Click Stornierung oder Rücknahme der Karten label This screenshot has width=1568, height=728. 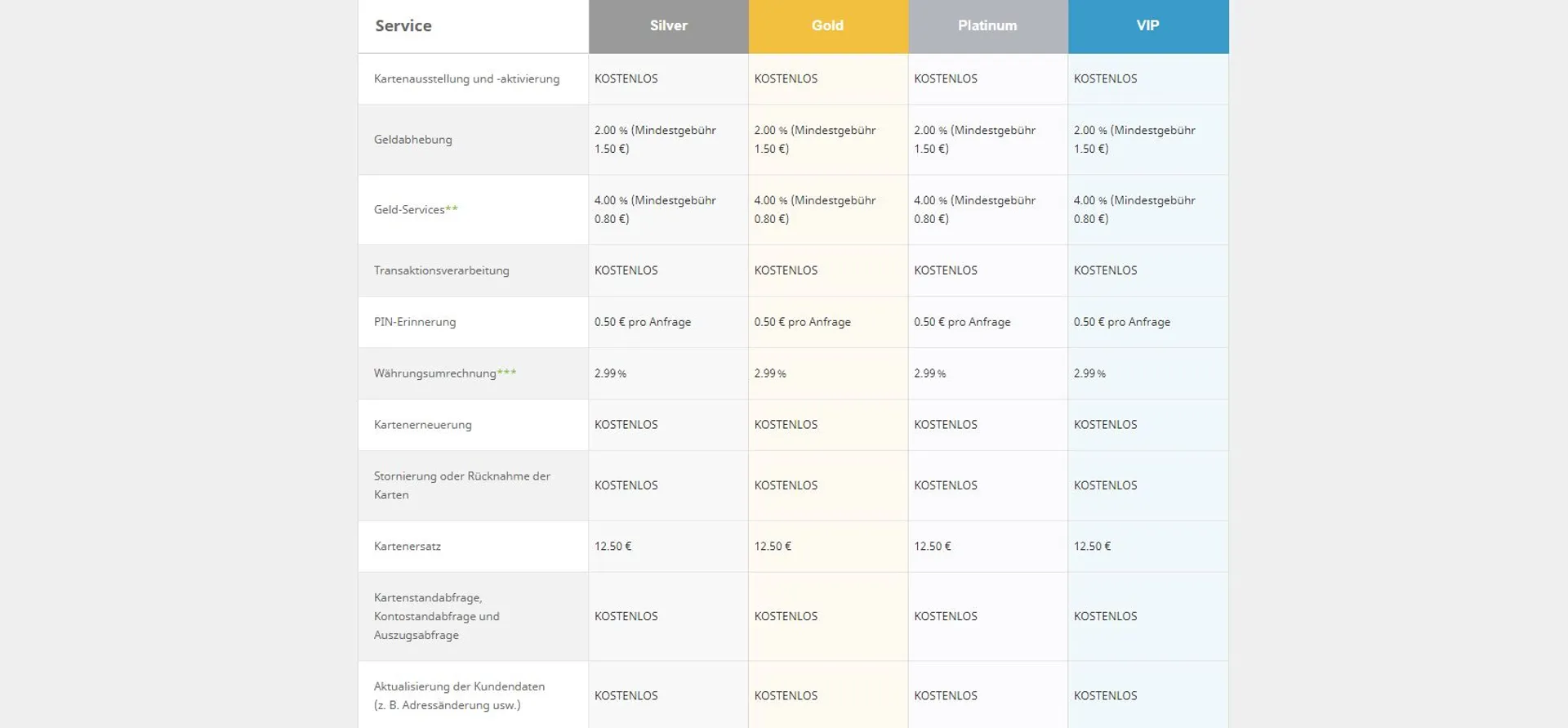coord(461,485)
